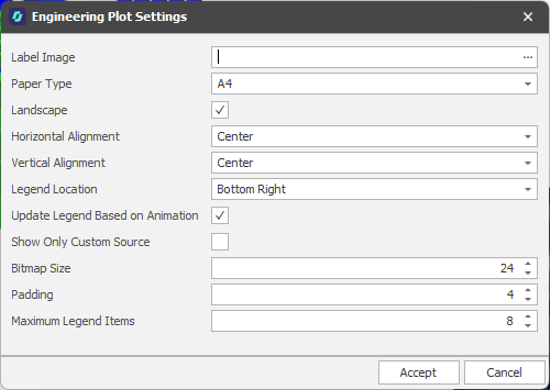Enable Show Only Custom Source checkbox
Screen dimensions: 550x390
[x=220, y=242]
